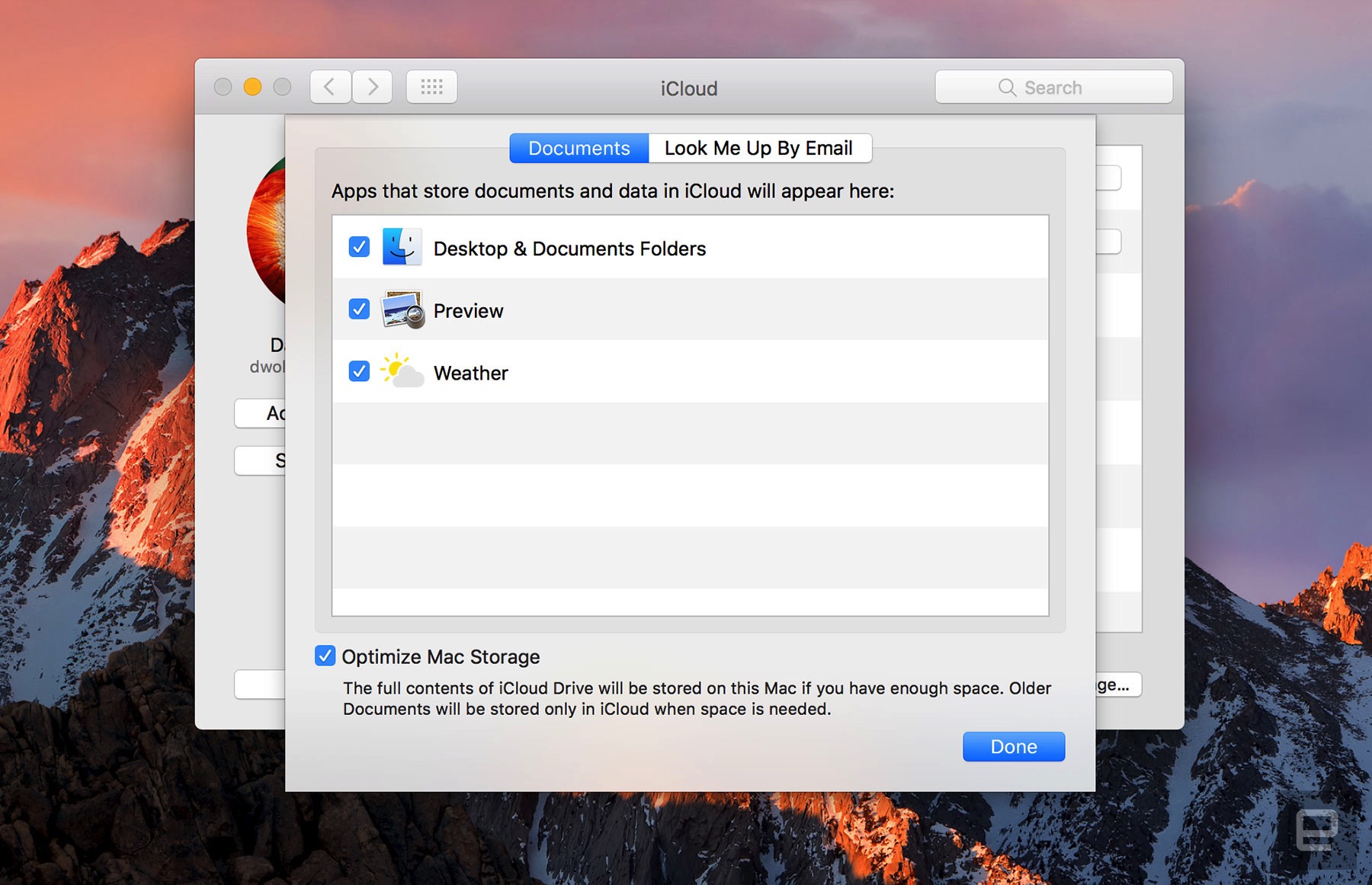Select the Documents tab

[x=579, y=148]
